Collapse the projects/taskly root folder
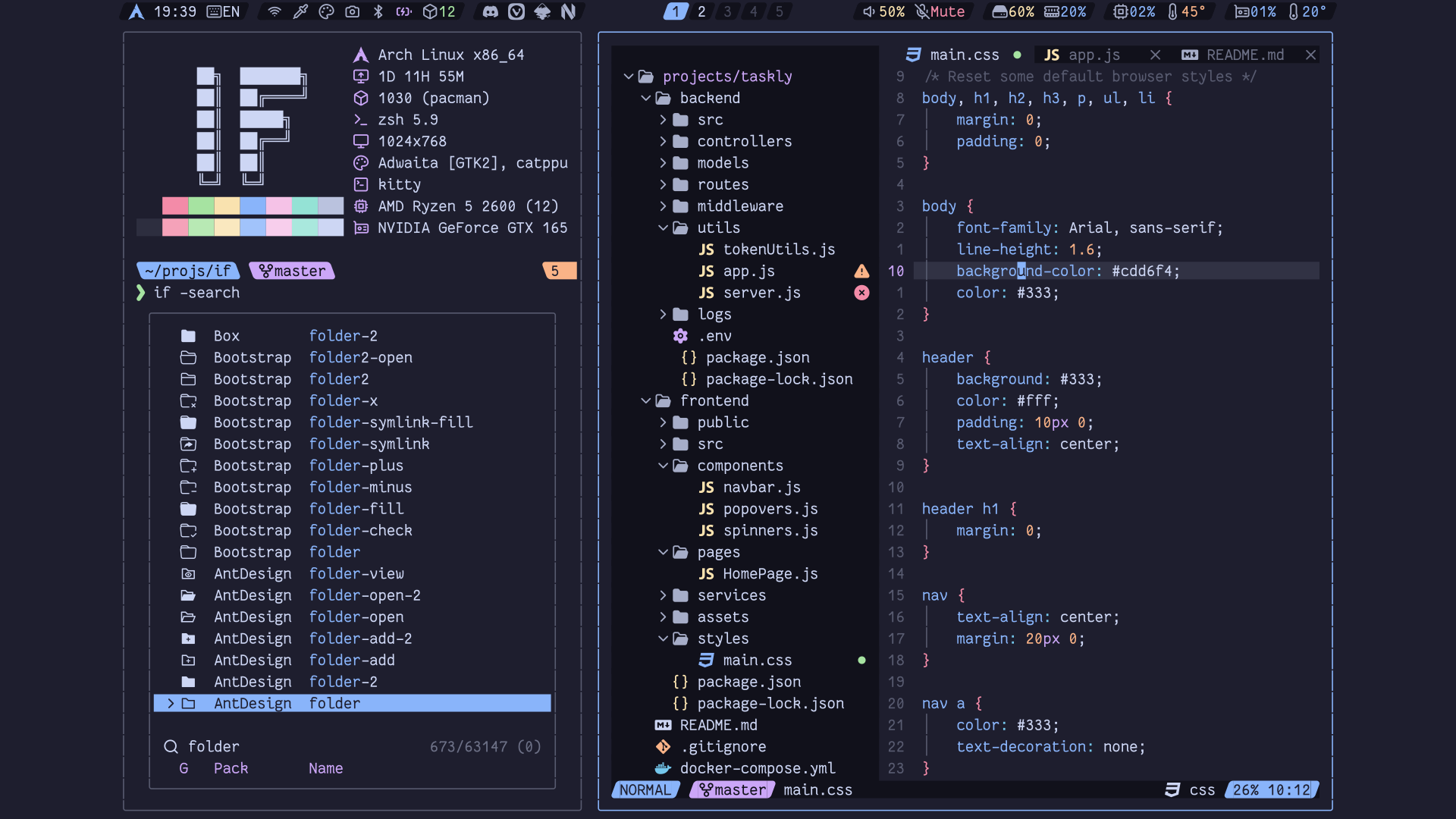1456x819 pixels. click(x=628, y=77)
